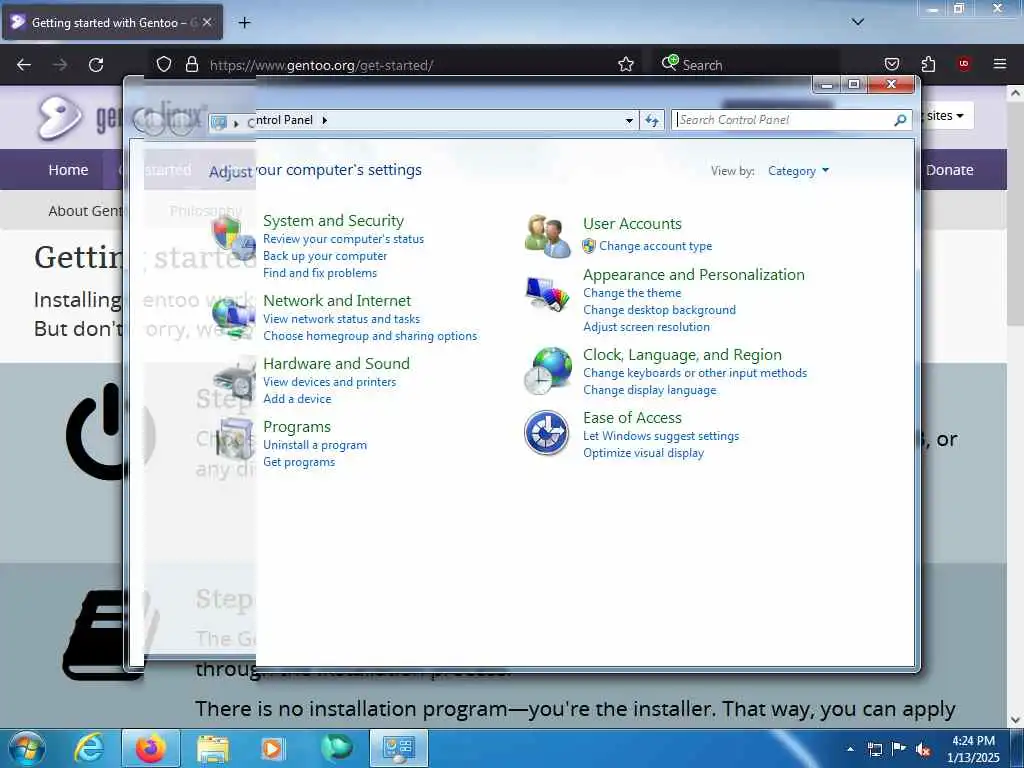Change keyboards or other input methods

695,373
